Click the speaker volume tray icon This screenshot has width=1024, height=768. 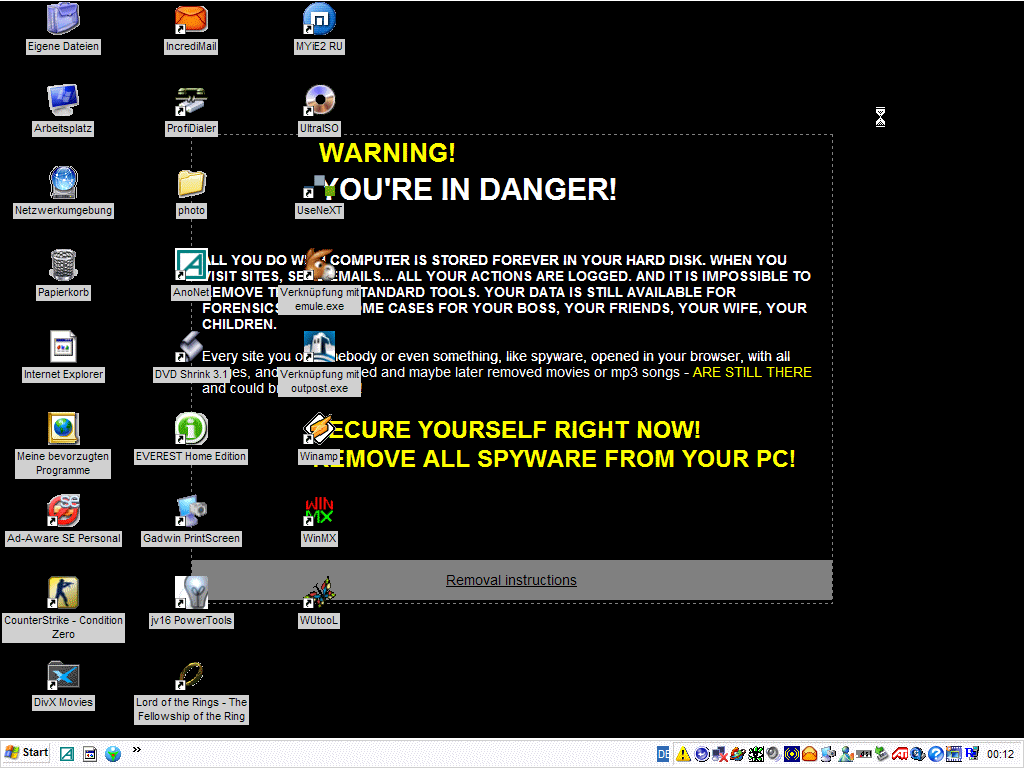pos(774,754)
